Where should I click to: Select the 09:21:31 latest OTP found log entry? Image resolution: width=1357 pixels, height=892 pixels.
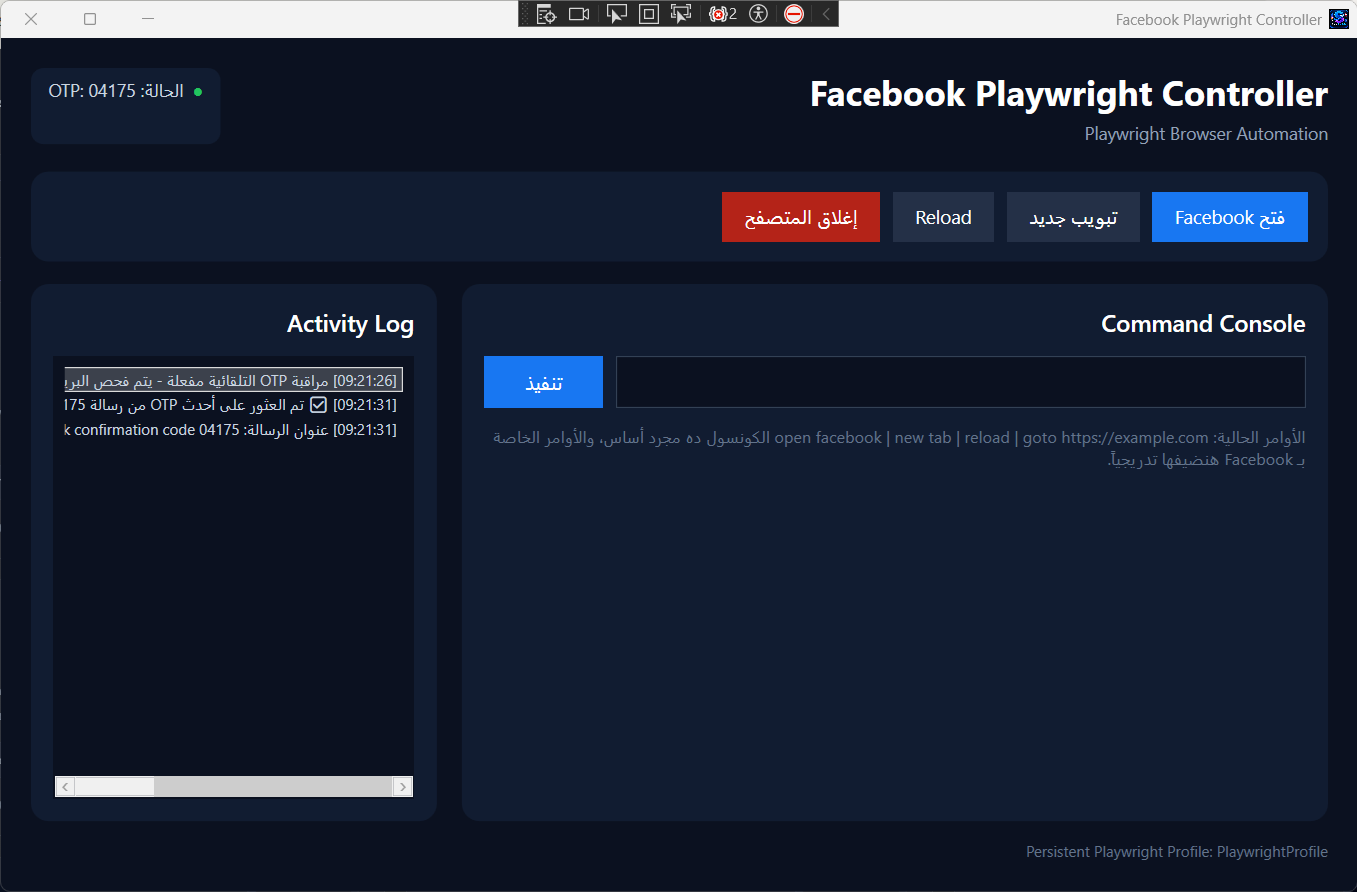233,405
